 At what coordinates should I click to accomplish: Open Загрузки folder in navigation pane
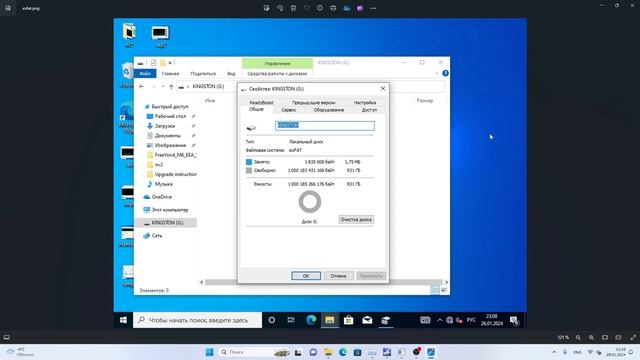(165, 126)
